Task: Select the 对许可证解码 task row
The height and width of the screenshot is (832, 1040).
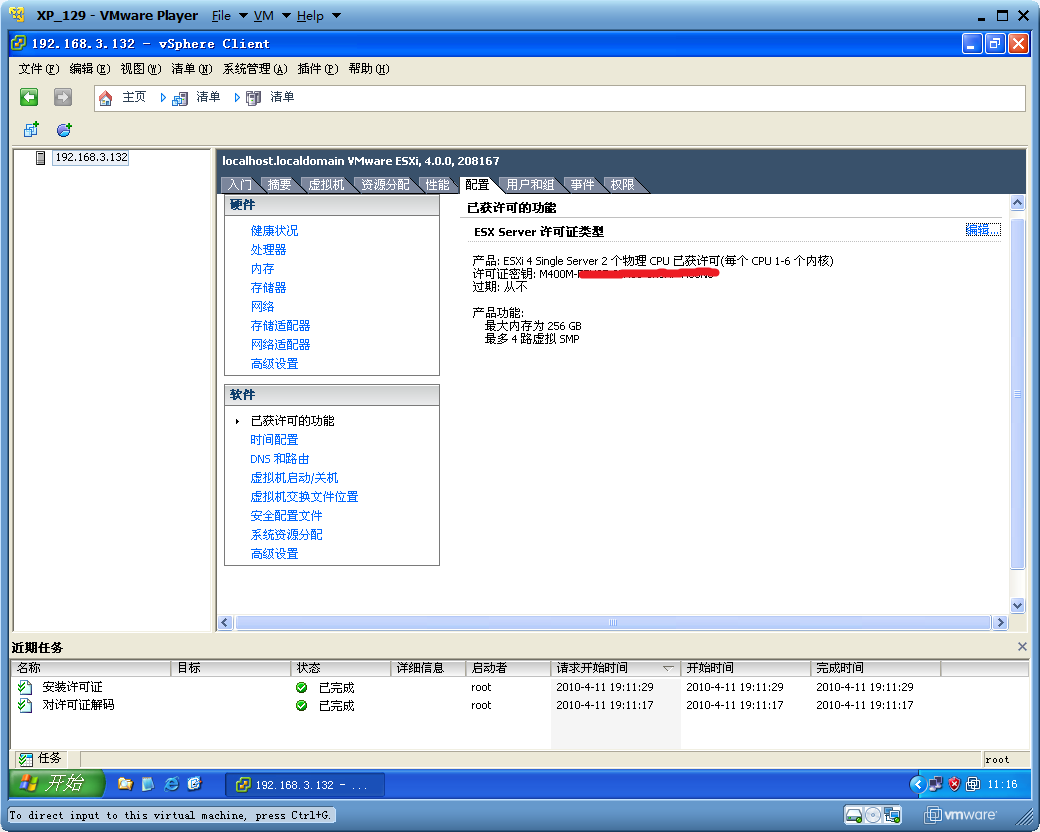Action: coord(519,705)
